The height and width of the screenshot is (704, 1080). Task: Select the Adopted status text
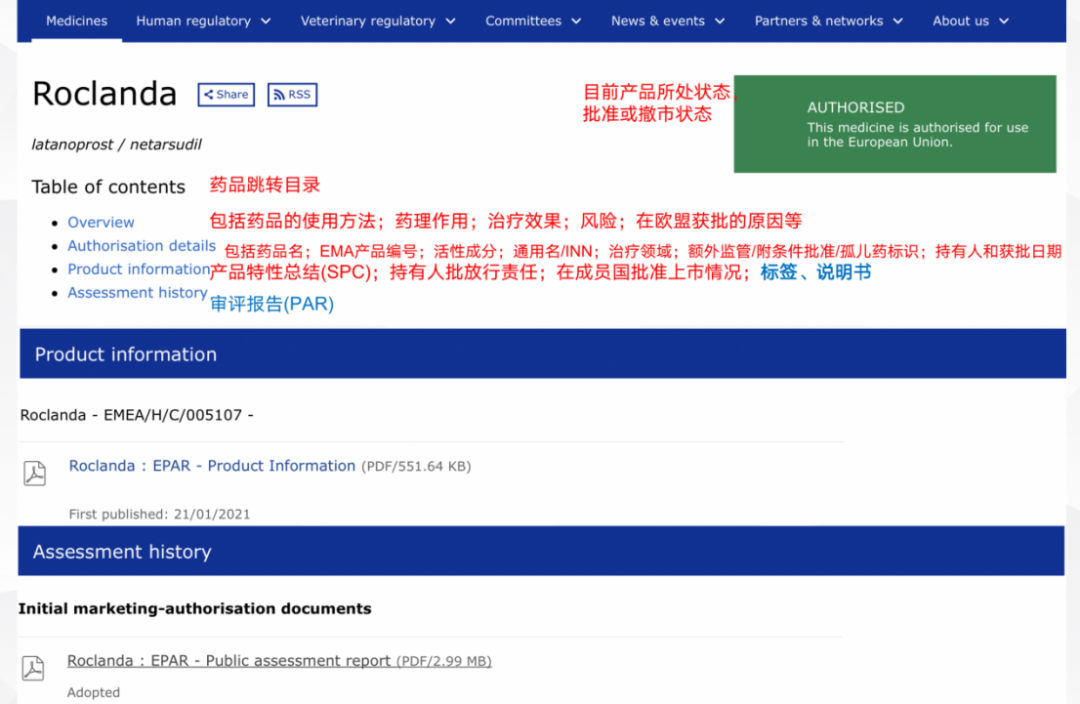click(x=93, y=692)
